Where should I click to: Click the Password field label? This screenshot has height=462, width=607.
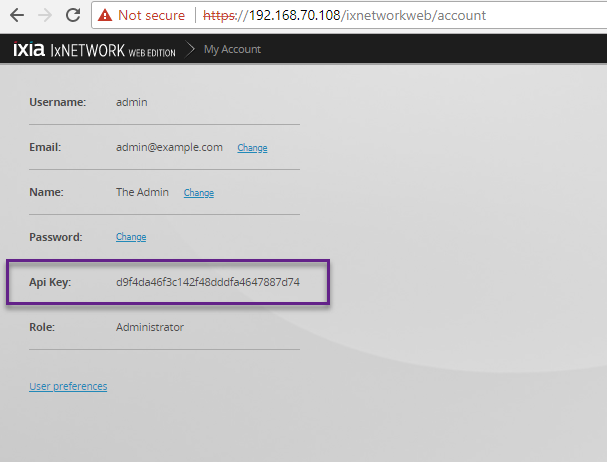[x=56, y=237]
